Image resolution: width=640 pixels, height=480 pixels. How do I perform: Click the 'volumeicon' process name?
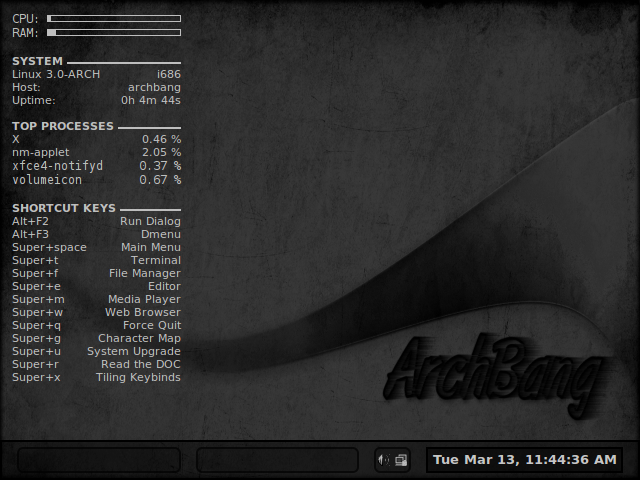click(x=47, y=180)
